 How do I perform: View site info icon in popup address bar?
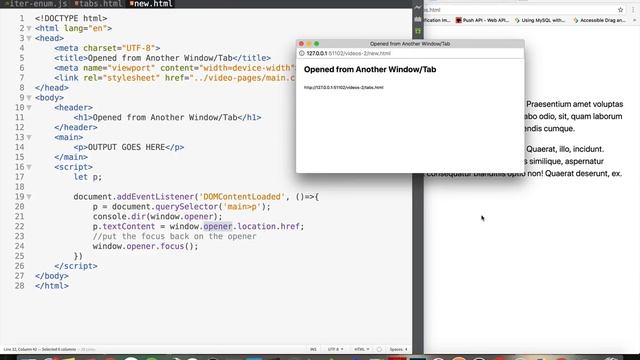(302, 53)
